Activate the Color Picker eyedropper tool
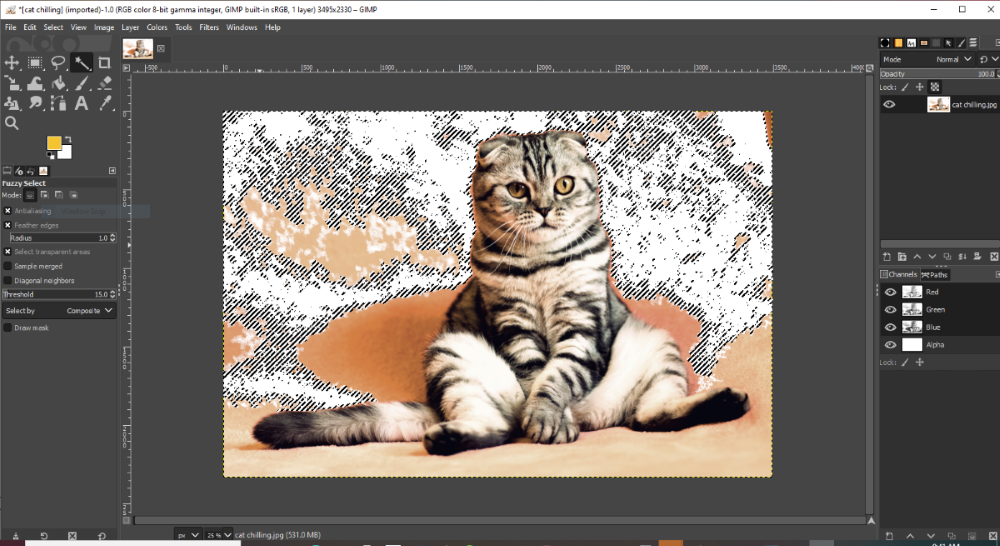Viewport: 1000px width, 546px height. 104,104
